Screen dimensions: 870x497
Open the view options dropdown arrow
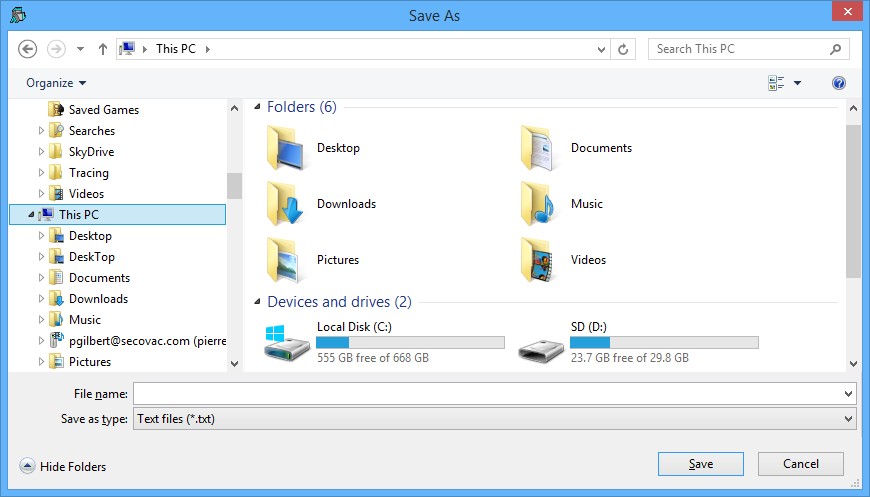pos(797,83)
